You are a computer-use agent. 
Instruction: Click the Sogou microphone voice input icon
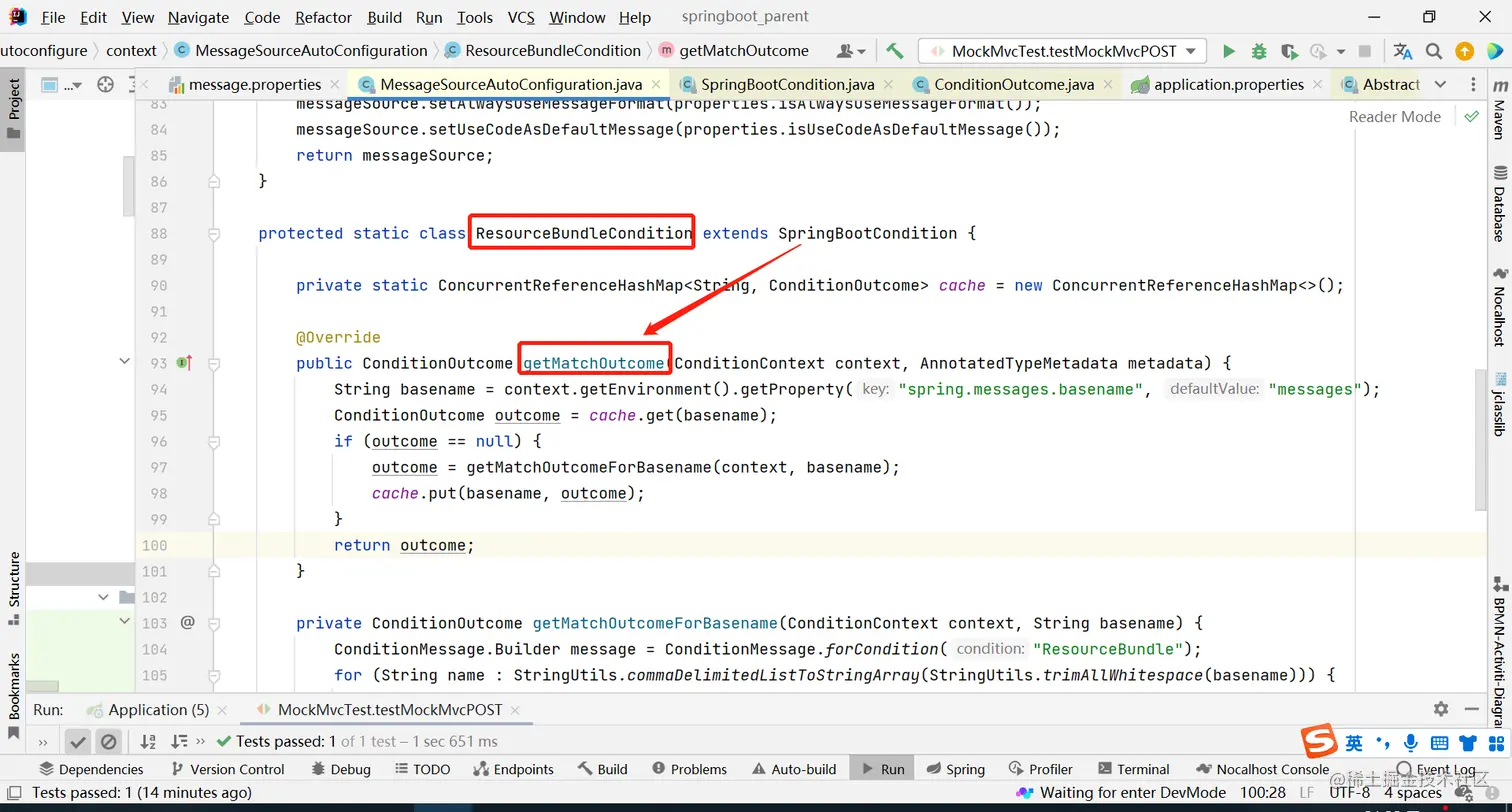pyautogui.click(x=1411, y=743)
